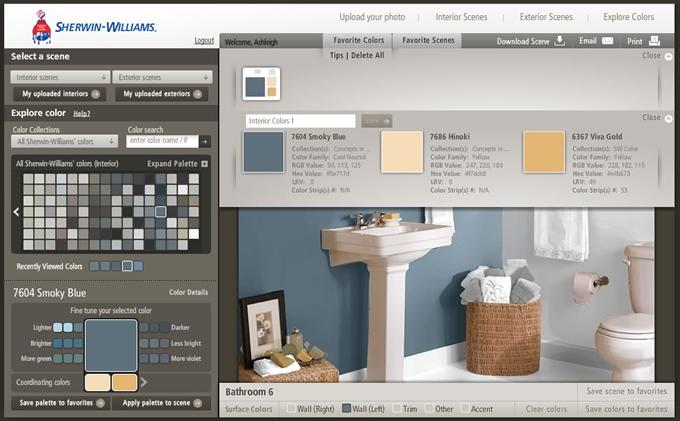Show next coordinating colors arrow

pos(144,382)
